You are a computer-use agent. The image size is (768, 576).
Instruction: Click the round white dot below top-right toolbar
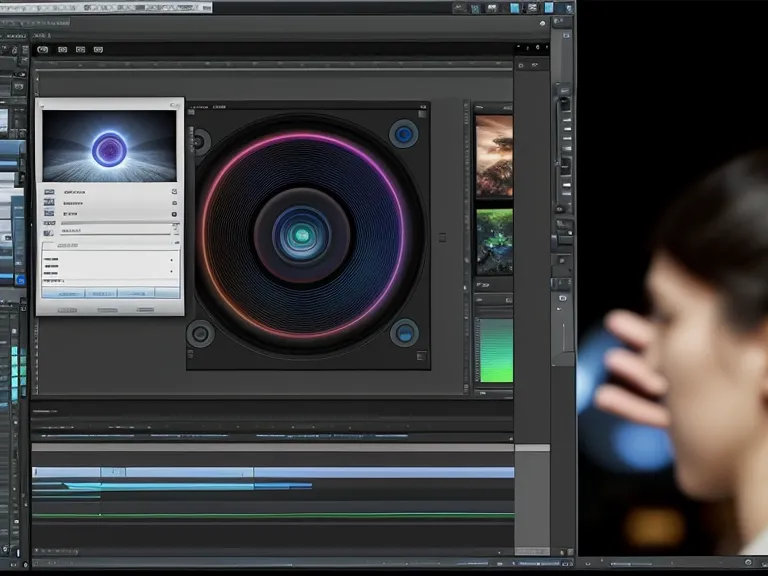(x=542, y=23)
